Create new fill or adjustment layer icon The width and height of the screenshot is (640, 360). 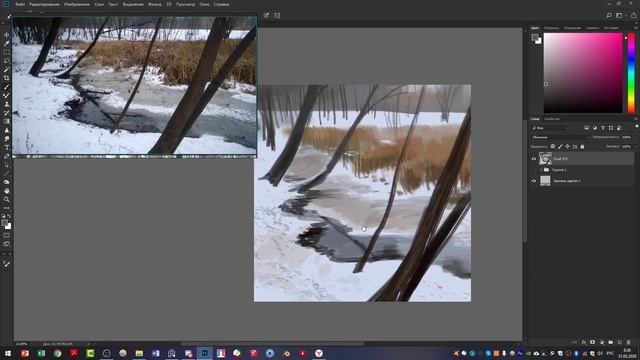tap(602, 342)
